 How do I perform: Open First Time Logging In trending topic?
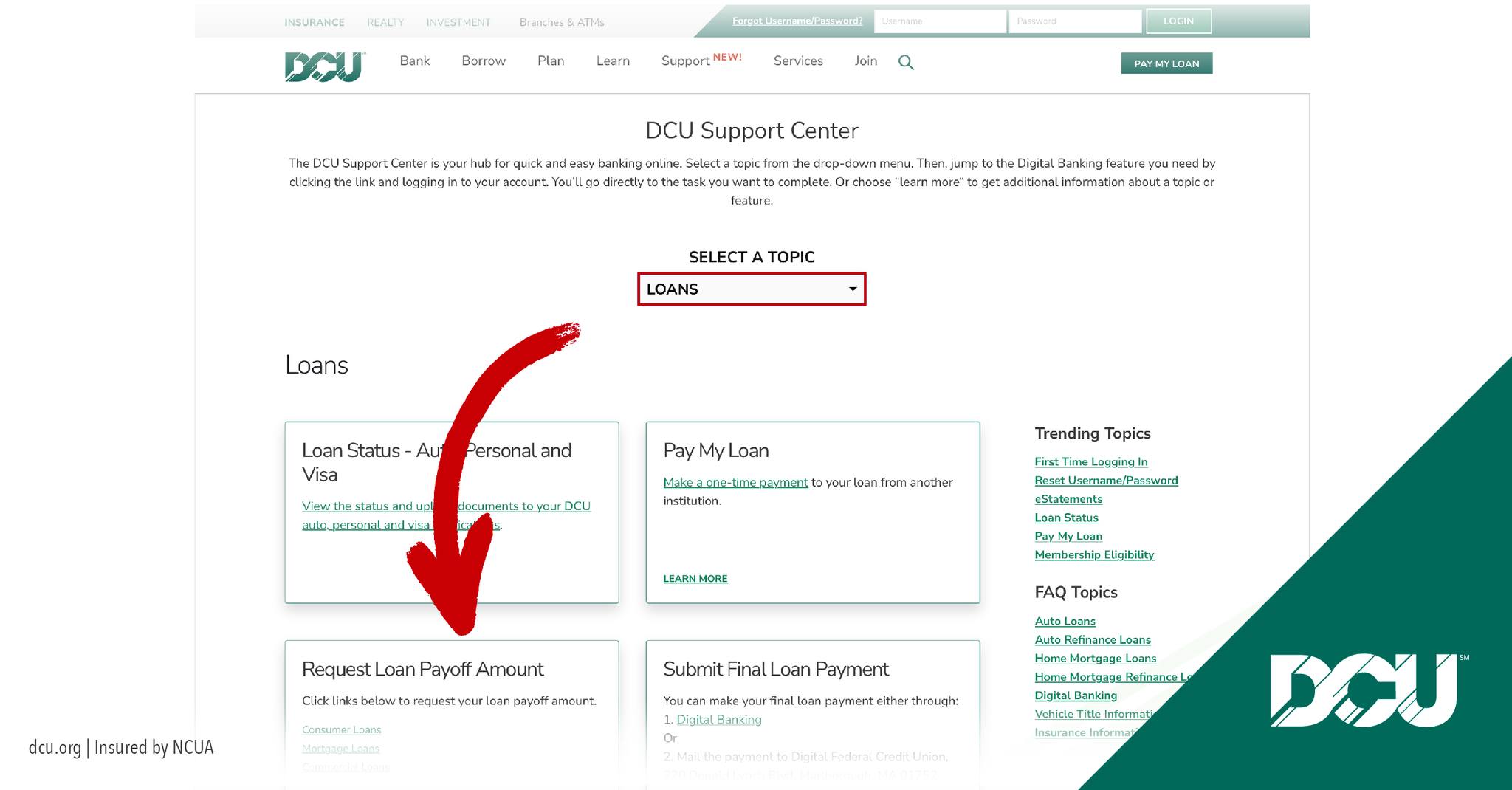[1091, 461]
